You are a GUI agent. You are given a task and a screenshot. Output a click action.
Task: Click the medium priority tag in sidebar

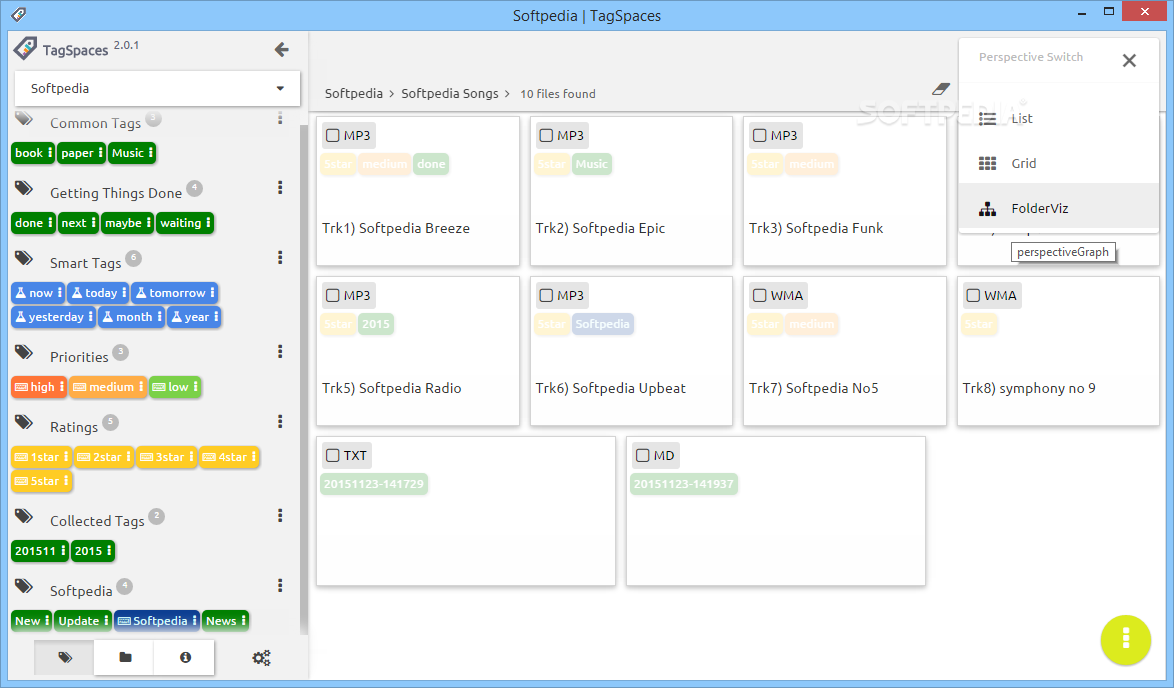click(x=108, y=387)
